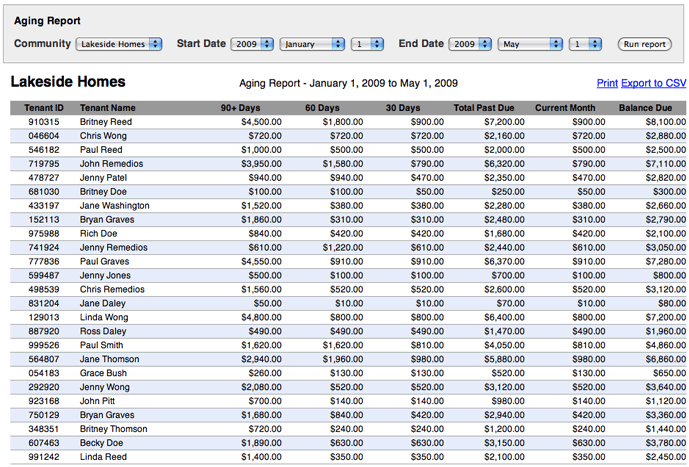This screenshot has height=467, width=689.
Task: Select tenant name Jane Thomson
Action: [x=110, y=359]
